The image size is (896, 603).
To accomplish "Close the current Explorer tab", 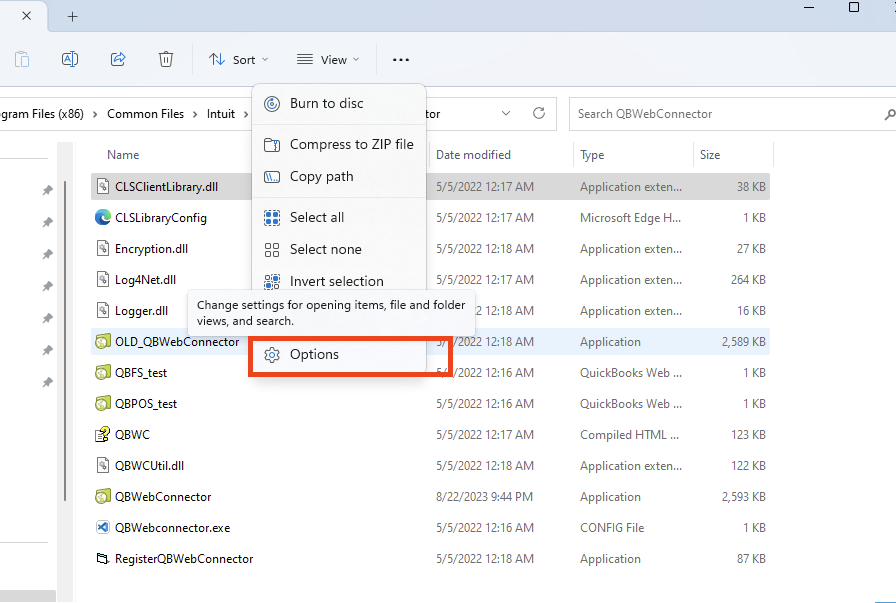I will pyautogui.click(x=26, y=16).
